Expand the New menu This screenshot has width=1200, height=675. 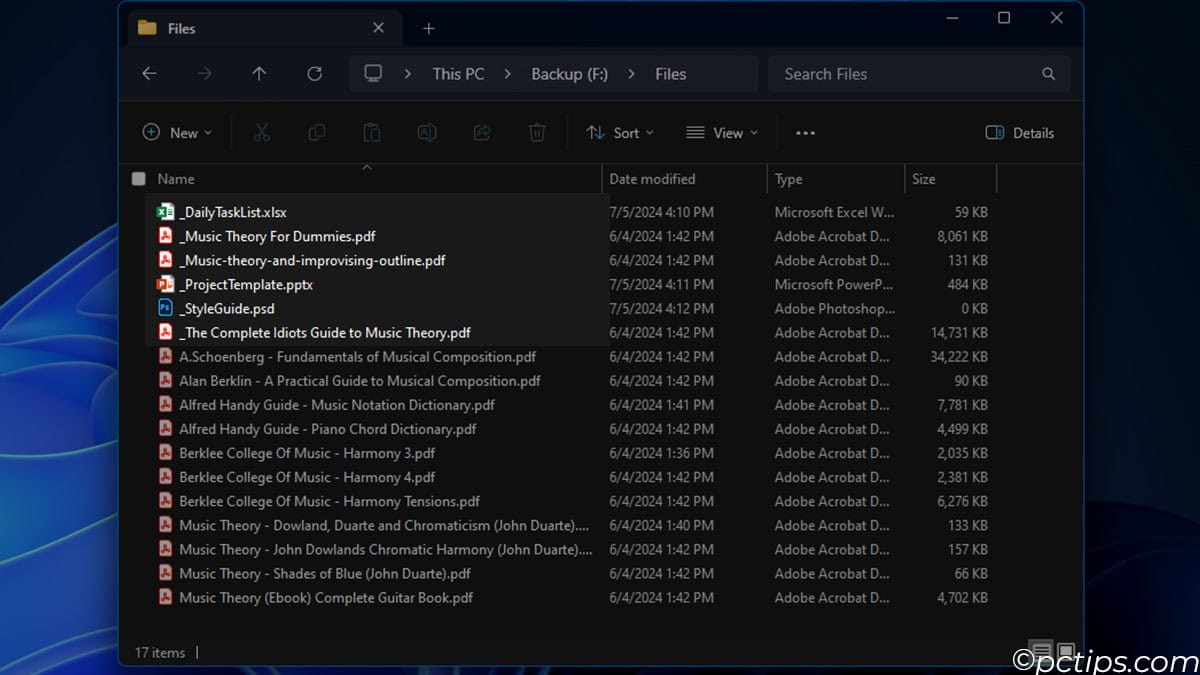tap(177, 132)
